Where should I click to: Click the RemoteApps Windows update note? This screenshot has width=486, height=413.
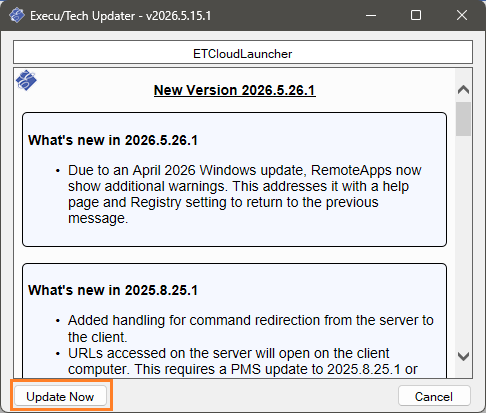tap(245, 194)
